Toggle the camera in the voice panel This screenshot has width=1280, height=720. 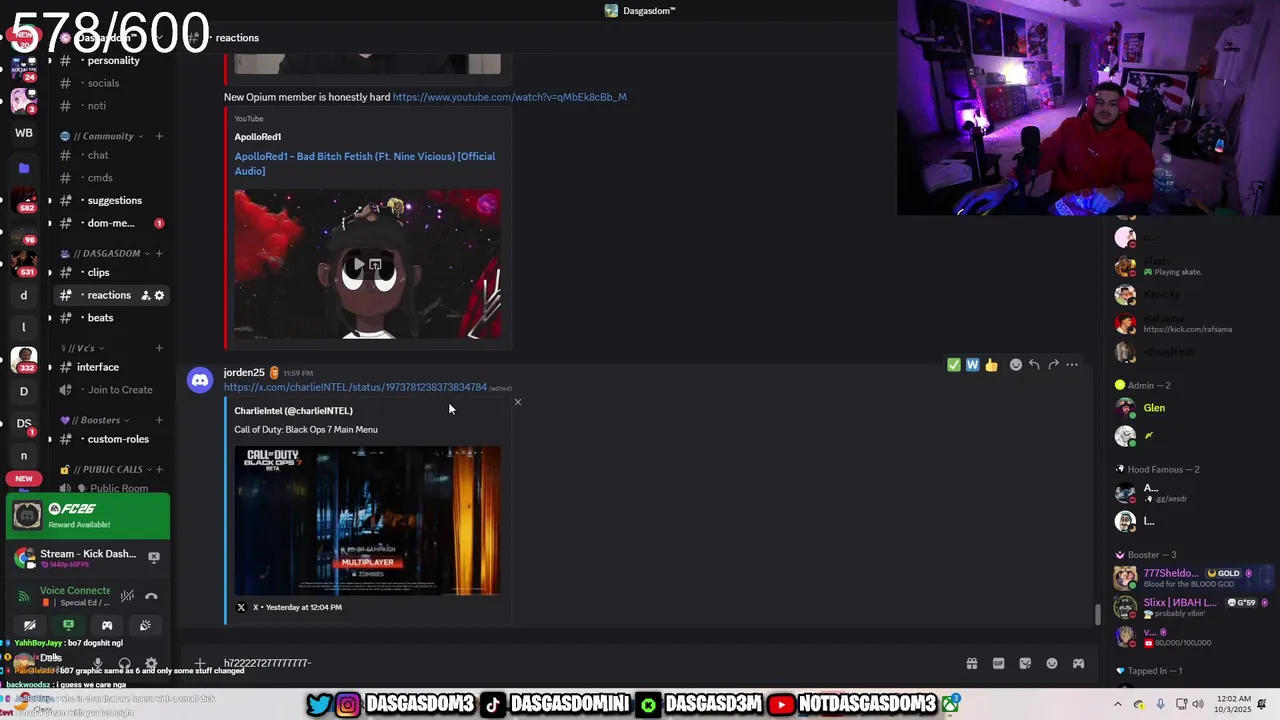(x=30, y=625)
